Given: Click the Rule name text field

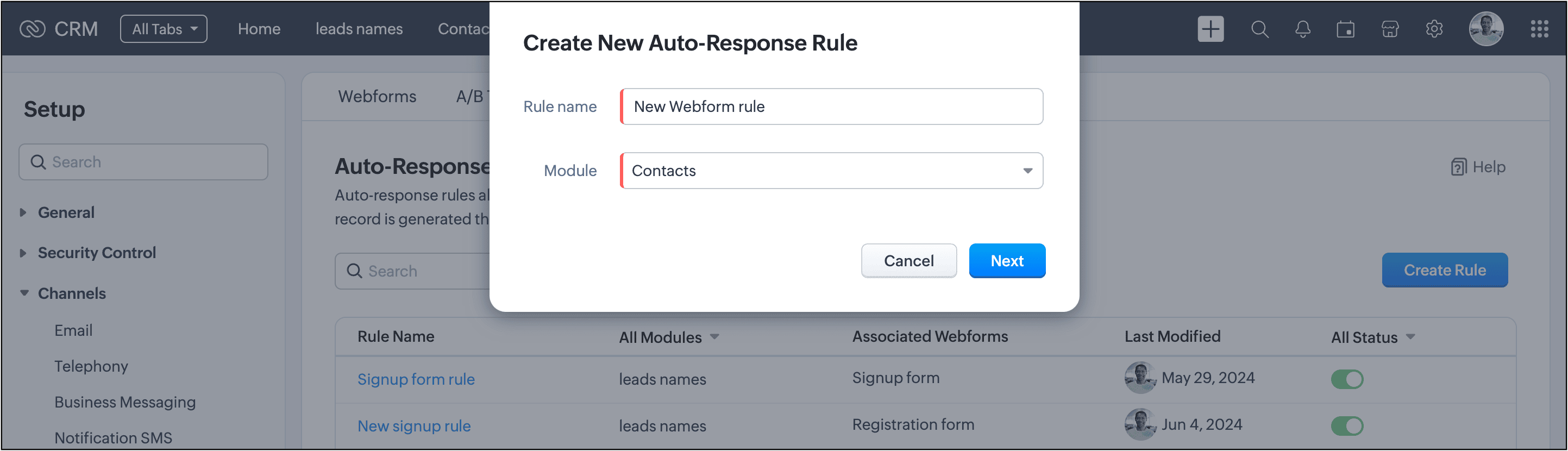Looking at the screenshot, I should [x=831, y=107].
